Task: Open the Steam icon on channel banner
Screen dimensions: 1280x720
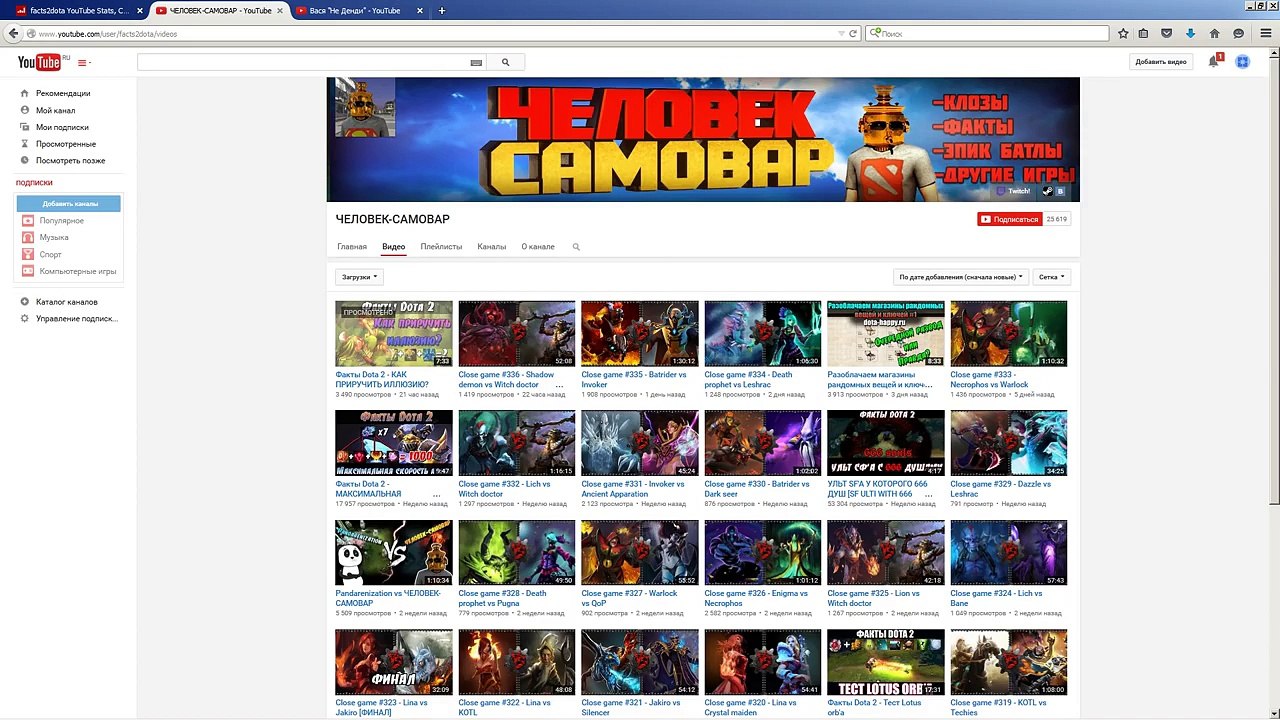Action: coord(1048,191)
